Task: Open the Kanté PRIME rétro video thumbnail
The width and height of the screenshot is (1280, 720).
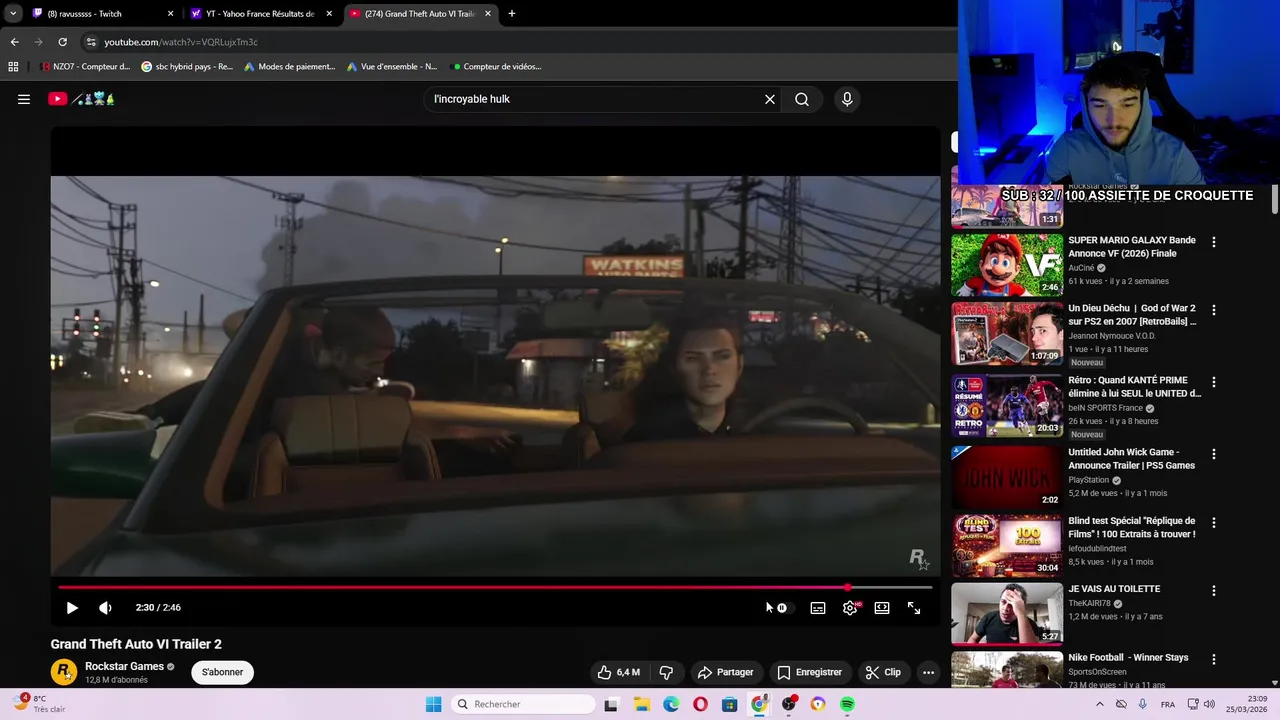Action: [1007, 405]
